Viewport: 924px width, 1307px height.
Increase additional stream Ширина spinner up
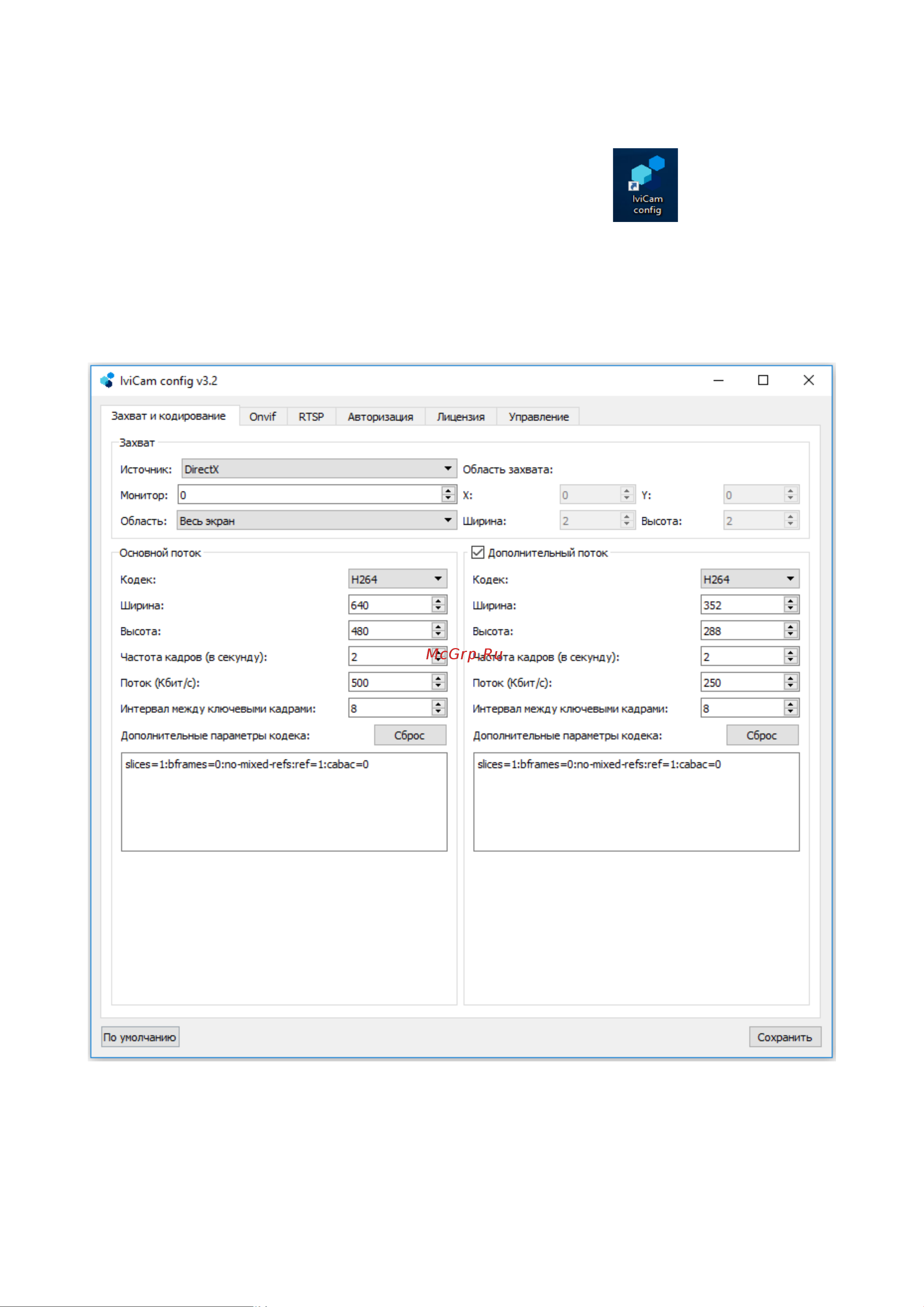[x=790, y=600]
